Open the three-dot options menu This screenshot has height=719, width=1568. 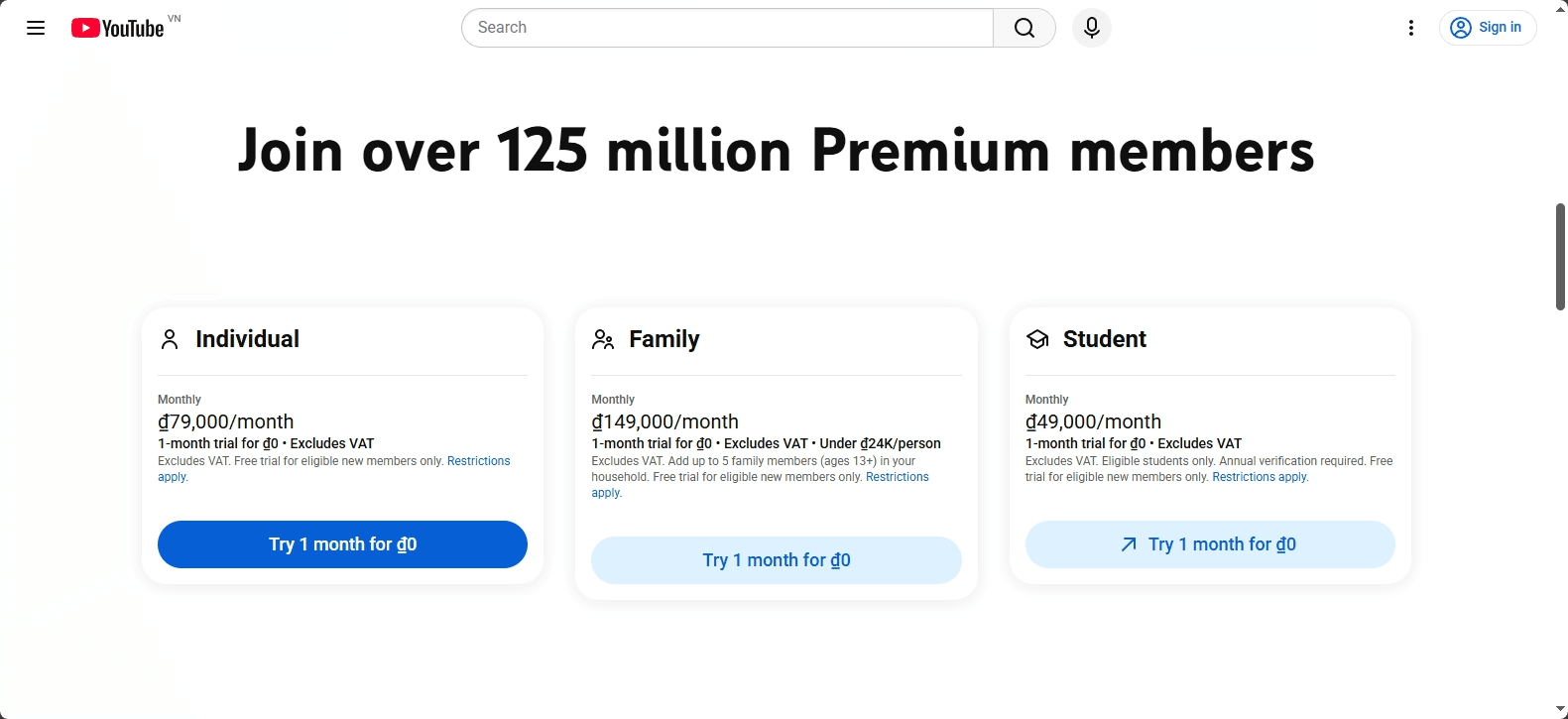pyautogui.click(x=1411, y=28)
